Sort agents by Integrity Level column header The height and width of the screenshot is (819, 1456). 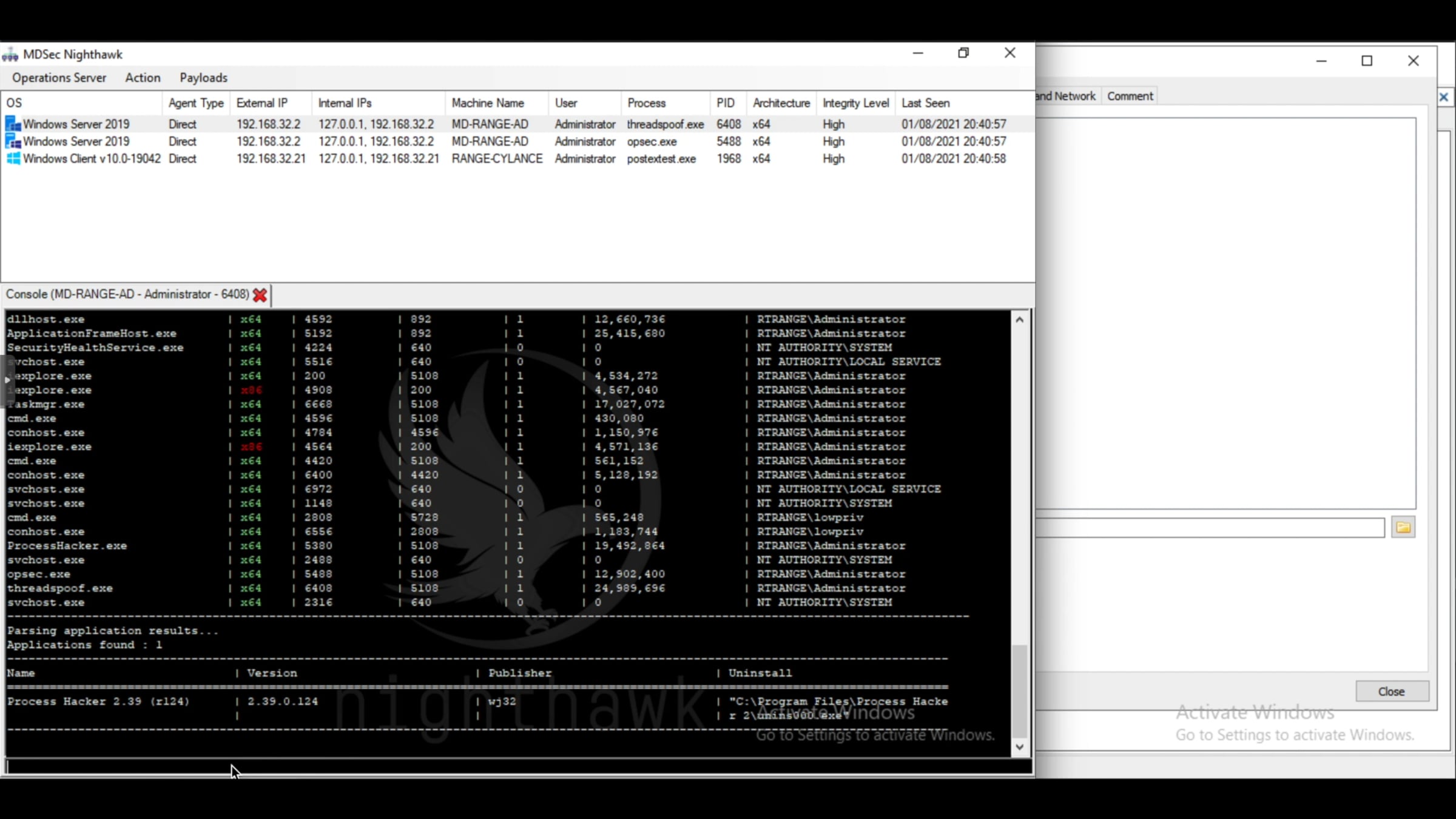pyautogui.click(x=855, y=103)
